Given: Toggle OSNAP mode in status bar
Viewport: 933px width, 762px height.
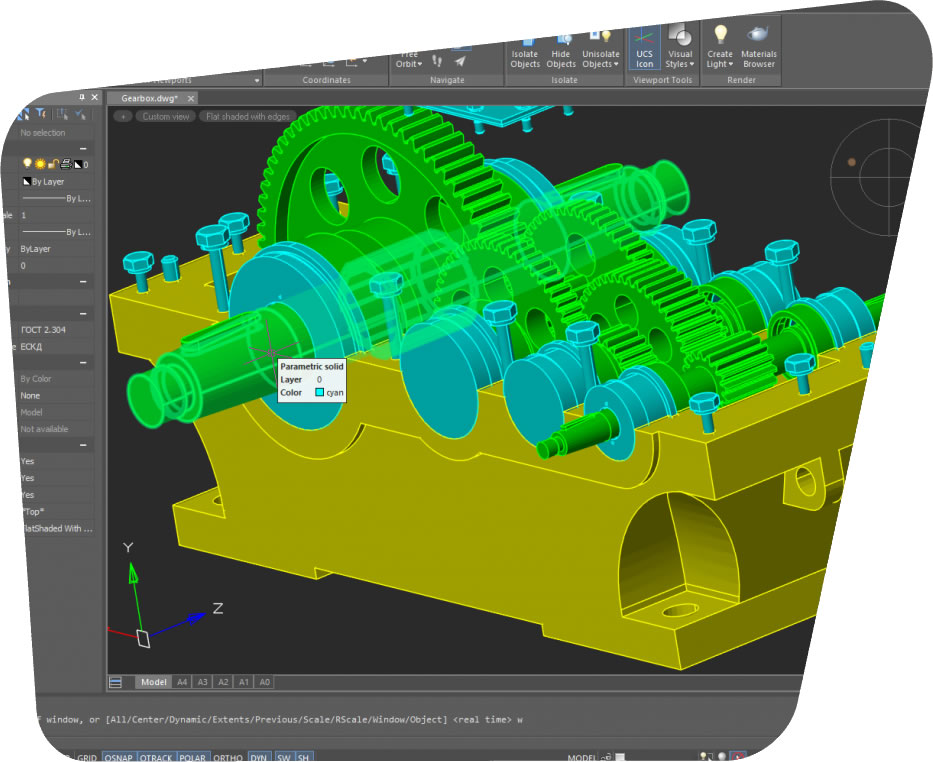Looking at the screenshot, I should pyautogui.click(x=118, y=758).
